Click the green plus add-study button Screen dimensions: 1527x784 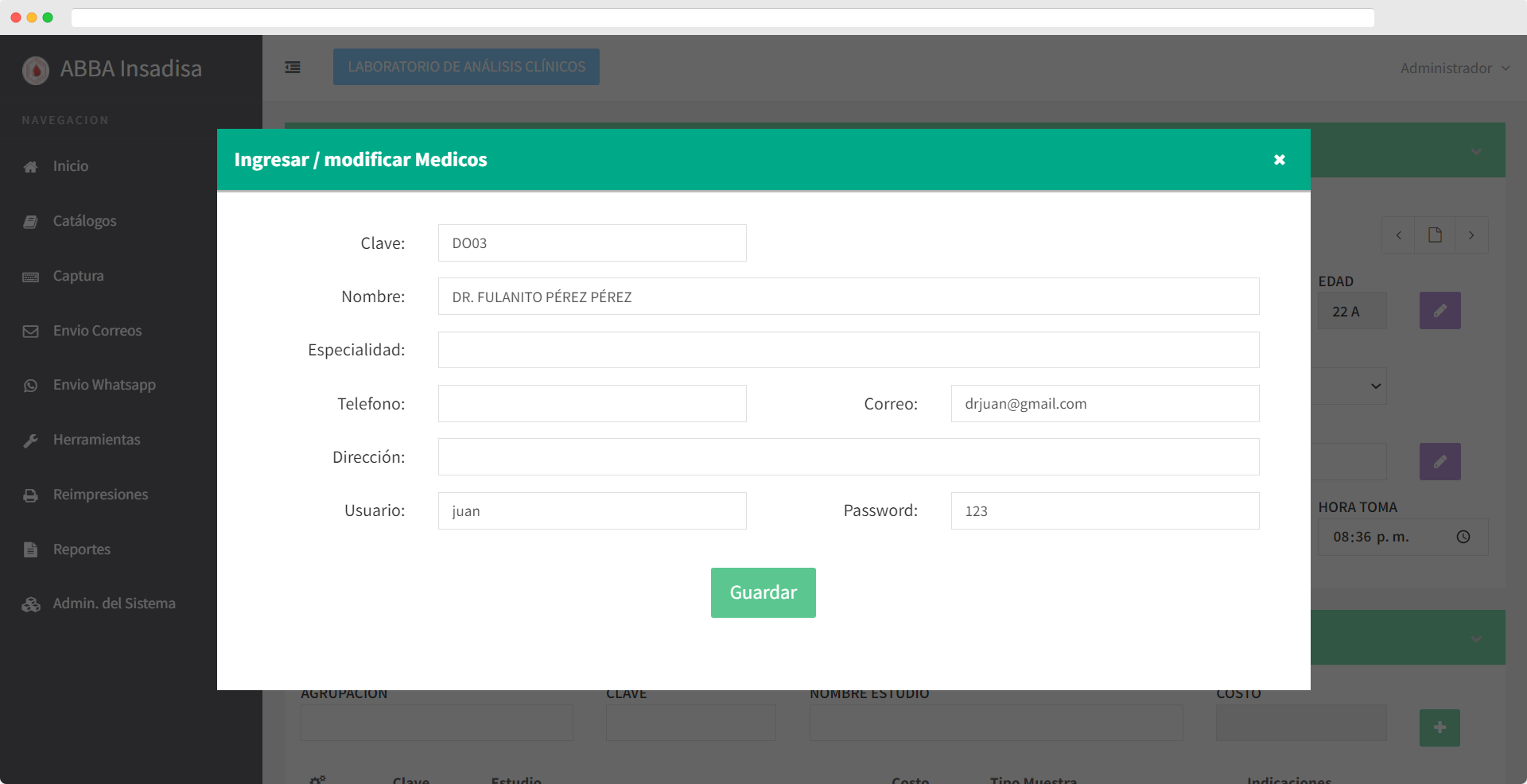[x=1440, y=728]
